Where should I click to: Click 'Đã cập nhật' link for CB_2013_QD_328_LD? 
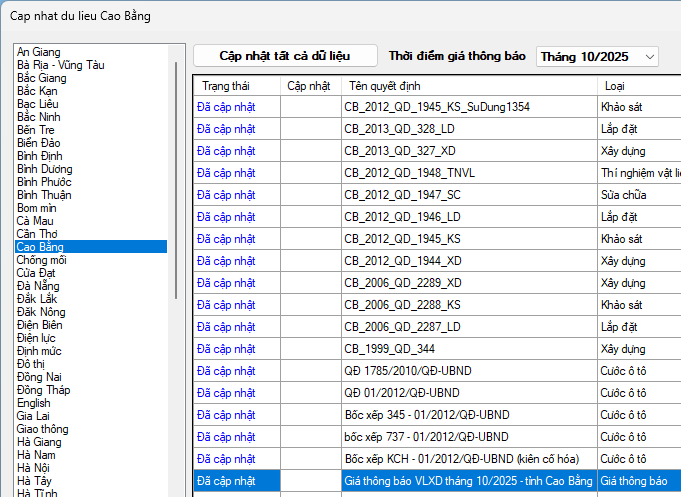tap(227, 129)
